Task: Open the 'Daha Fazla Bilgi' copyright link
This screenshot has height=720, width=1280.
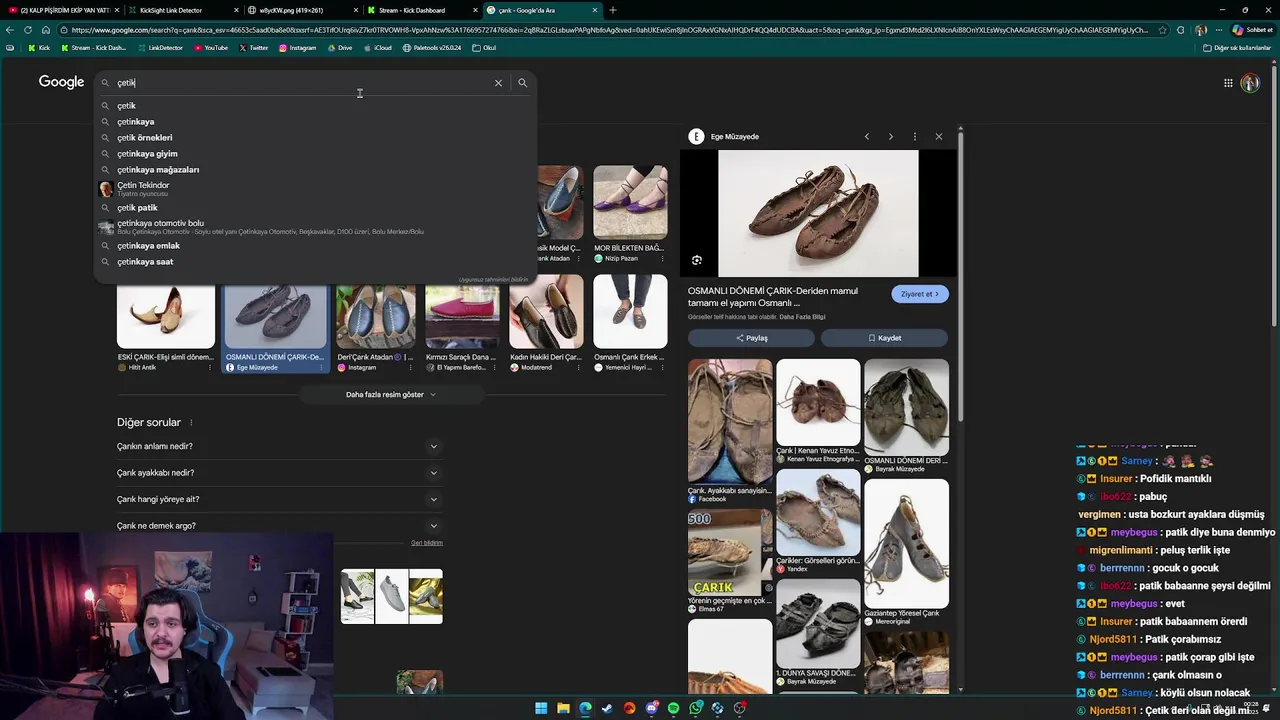Action: point(802,317)
